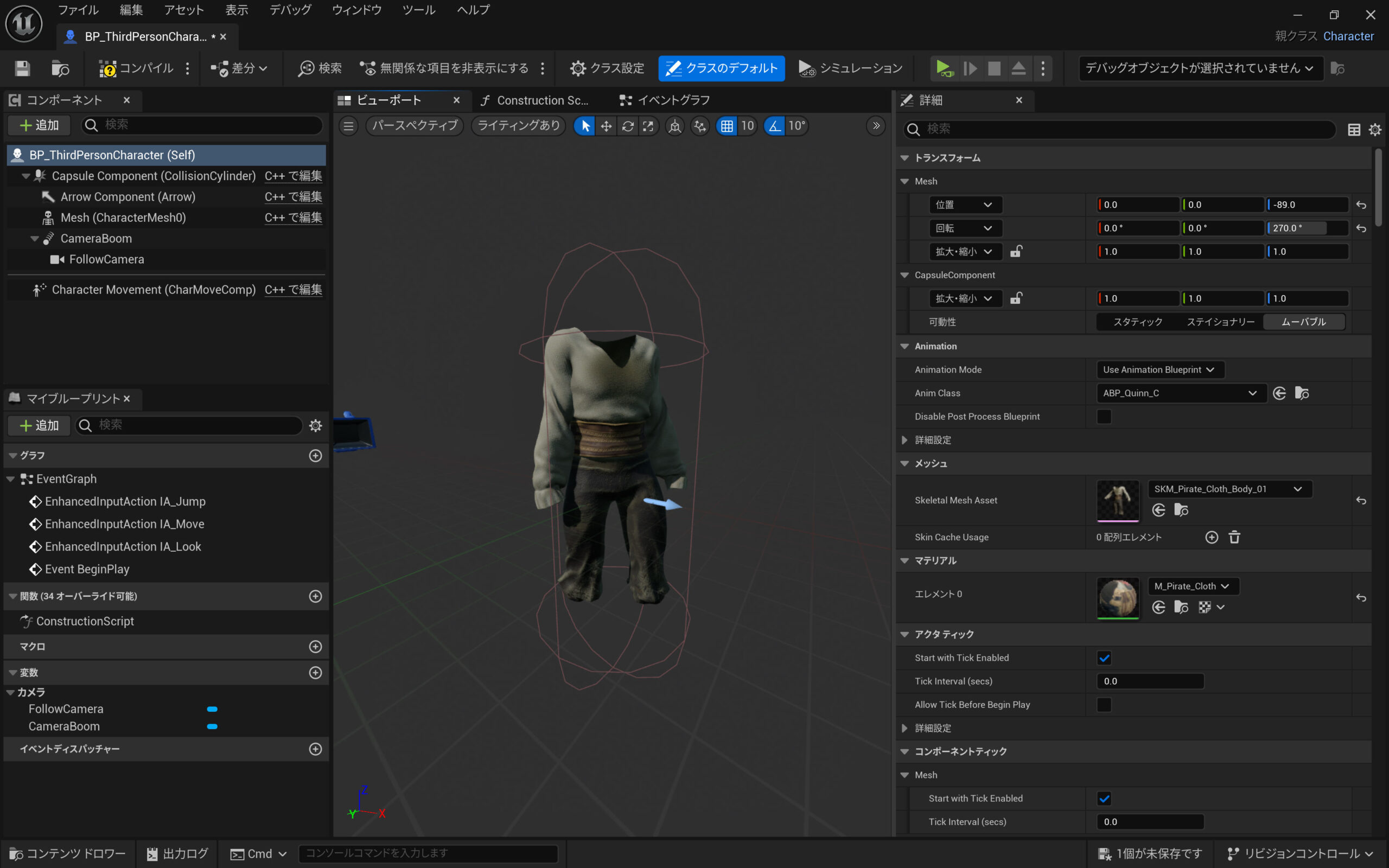This screenshot has width=1389, height=868.
Task: Select the translate (move) tool in viewport
Action: tap(606, 126)
